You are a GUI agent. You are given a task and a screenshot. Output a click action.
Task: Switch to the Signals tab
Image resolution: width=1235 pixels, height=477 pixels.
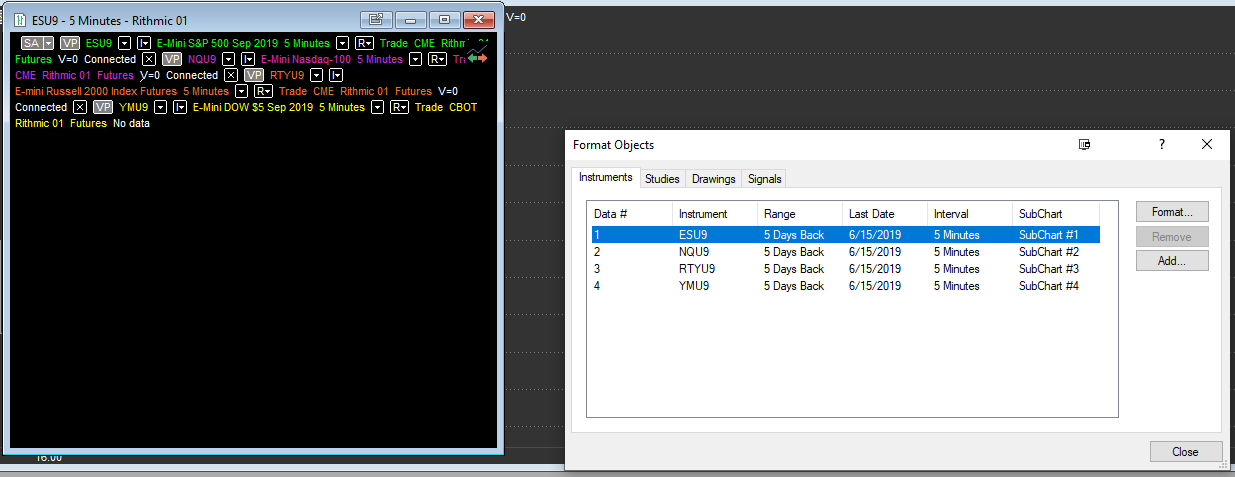pyautogui.click(x=765, y=179)
